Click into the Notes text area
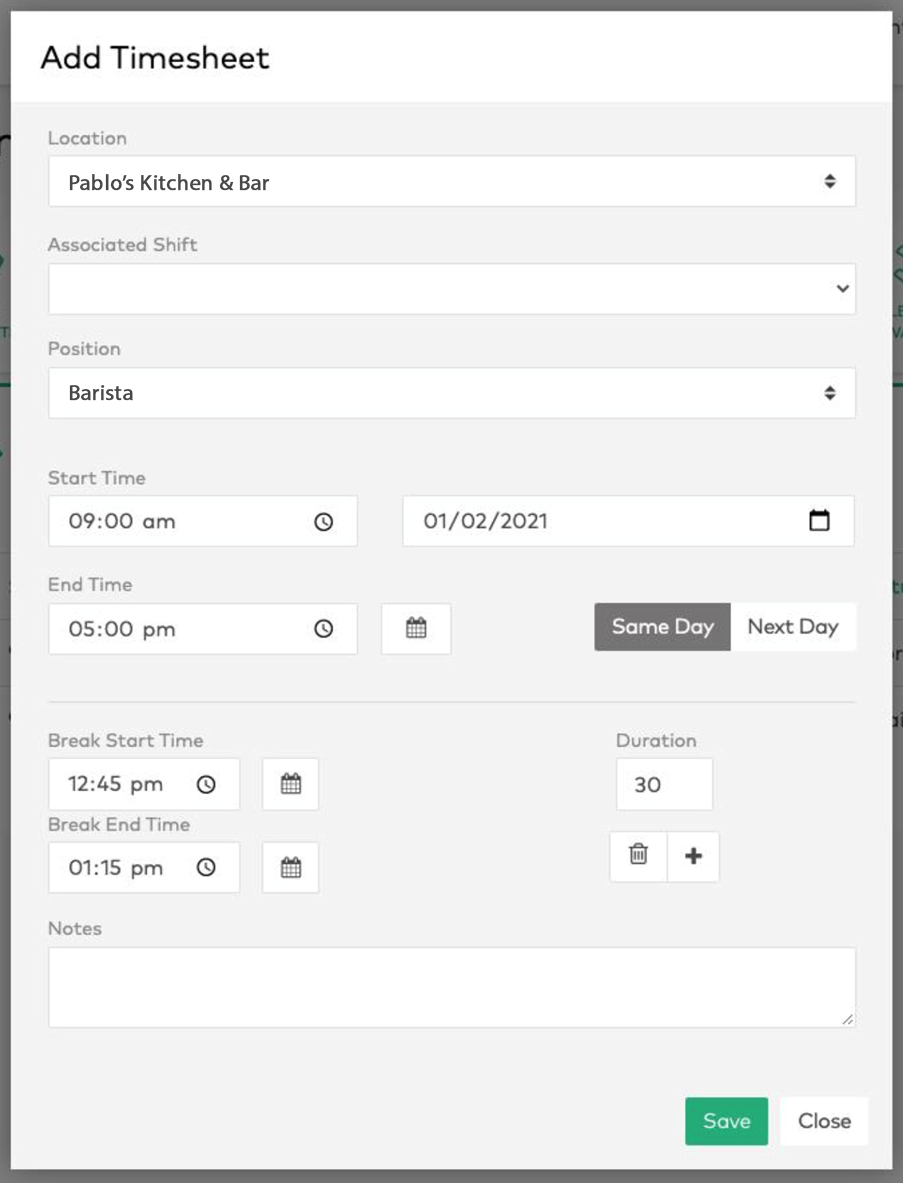 [x=452, y=987]
